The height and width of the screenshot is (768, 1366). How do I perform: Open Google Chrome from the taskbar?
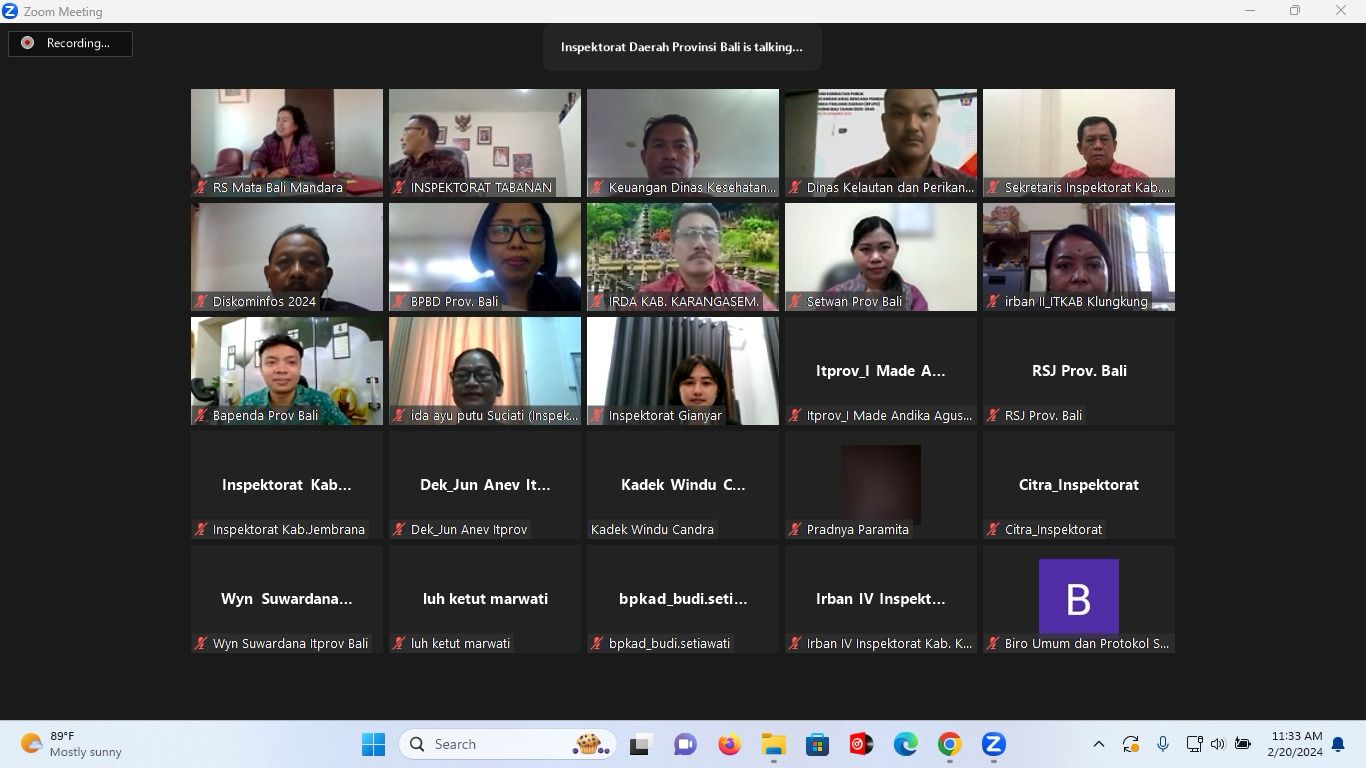tap(949, 744)
